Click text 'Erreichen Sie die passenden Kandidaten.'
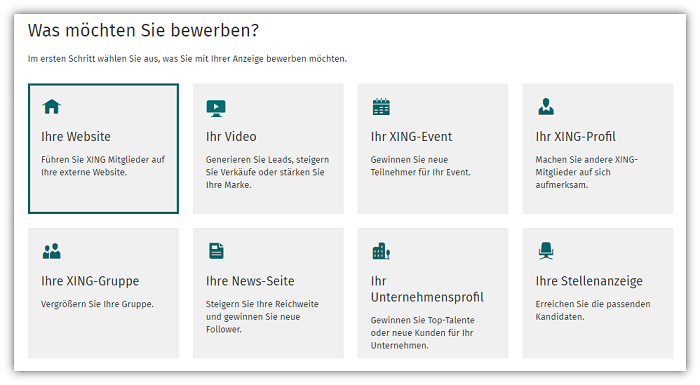 coord(593,310)
